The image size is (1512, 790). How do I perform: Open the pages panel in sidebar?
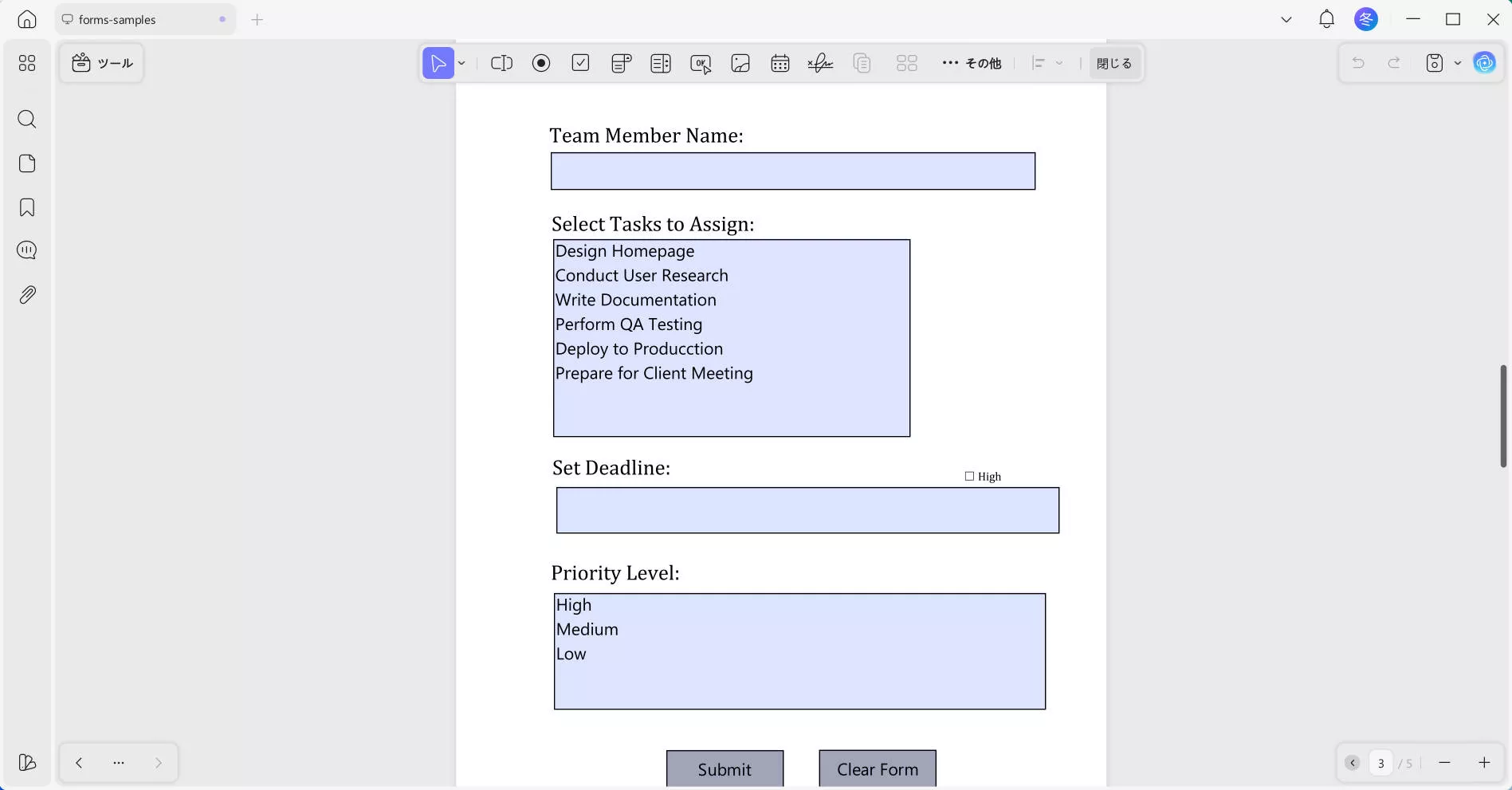[x=27, y=163]
